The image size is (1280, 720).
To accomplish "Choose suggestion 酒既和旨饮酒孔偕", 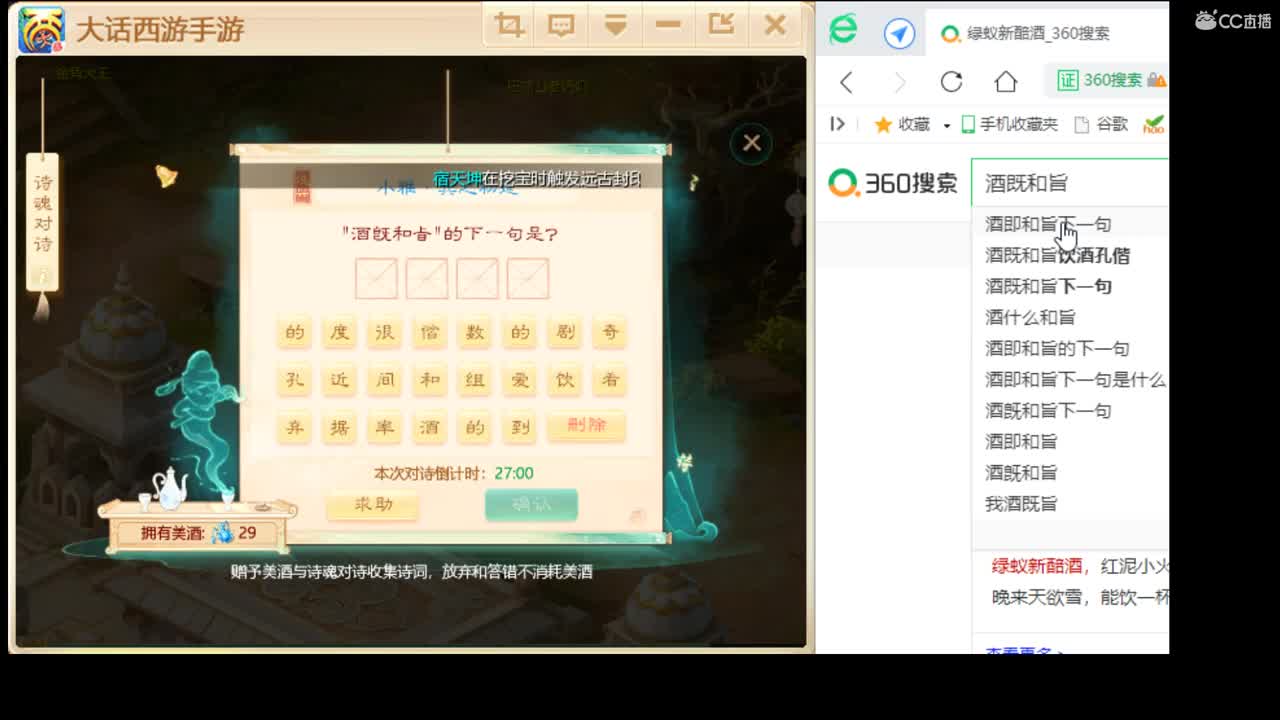I will click(1057, 255).
